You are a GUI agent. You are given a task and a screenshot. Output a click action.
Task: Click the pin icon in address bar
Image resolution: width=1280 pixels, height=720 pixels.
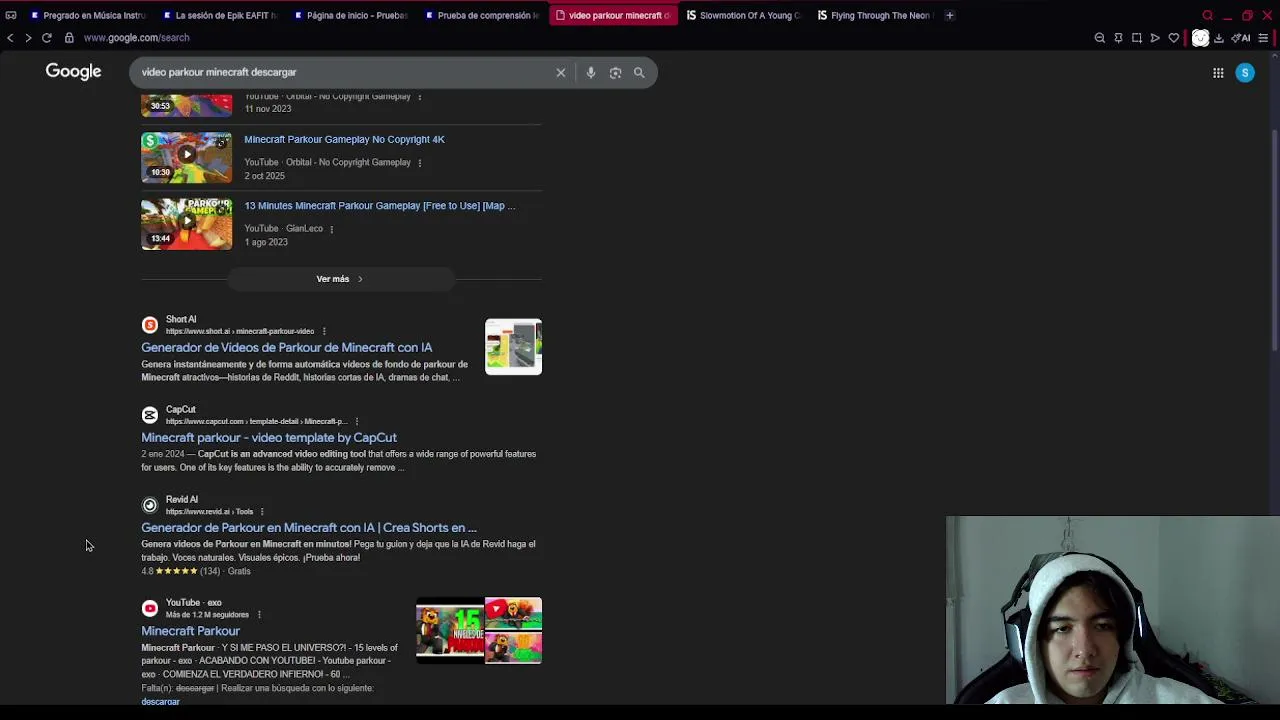click(1118, 38)
